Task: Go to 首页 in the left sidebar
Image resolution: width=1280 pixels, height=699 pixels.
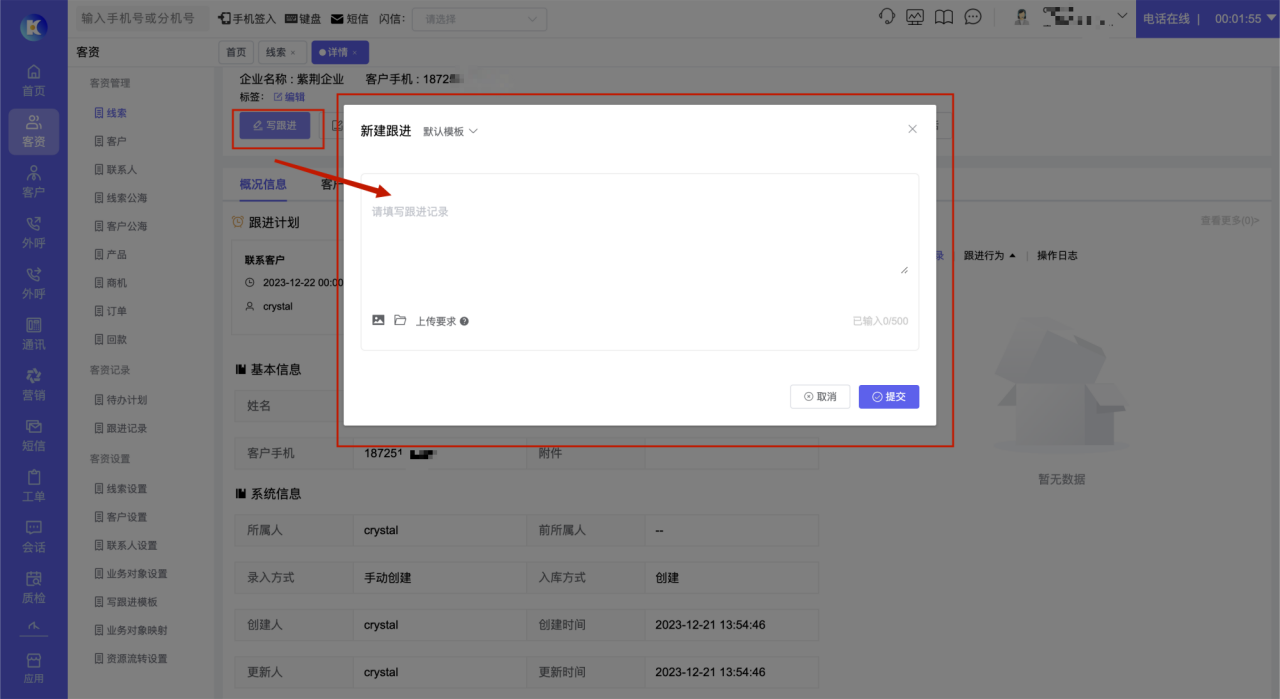Action: (x=34, y=80)
